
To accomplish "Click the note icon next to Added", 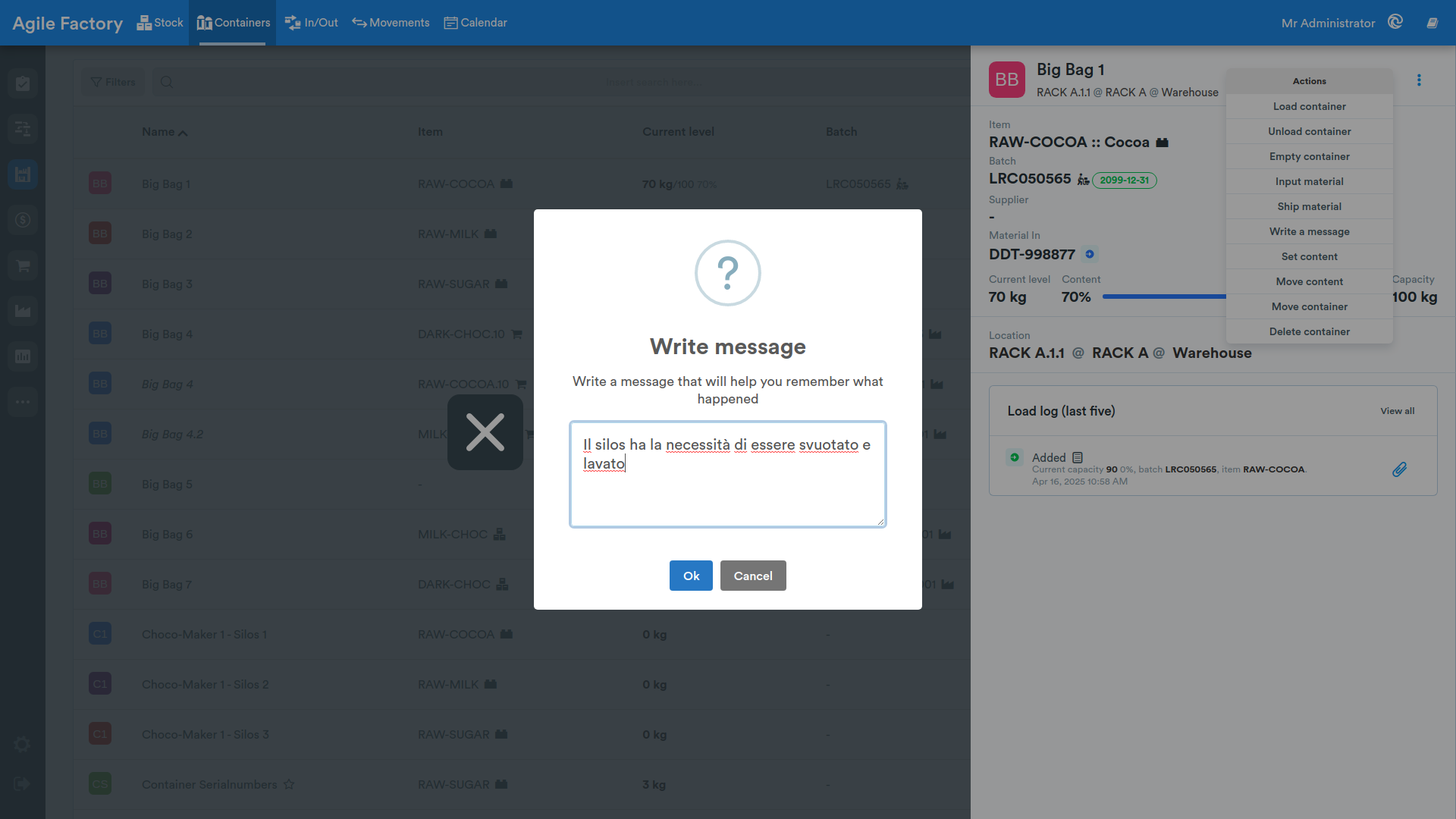I will [1078, 457].
